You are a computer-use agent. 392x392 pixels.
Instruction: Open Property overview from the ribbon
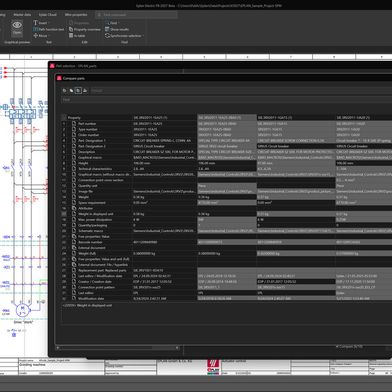click(85, 29)
